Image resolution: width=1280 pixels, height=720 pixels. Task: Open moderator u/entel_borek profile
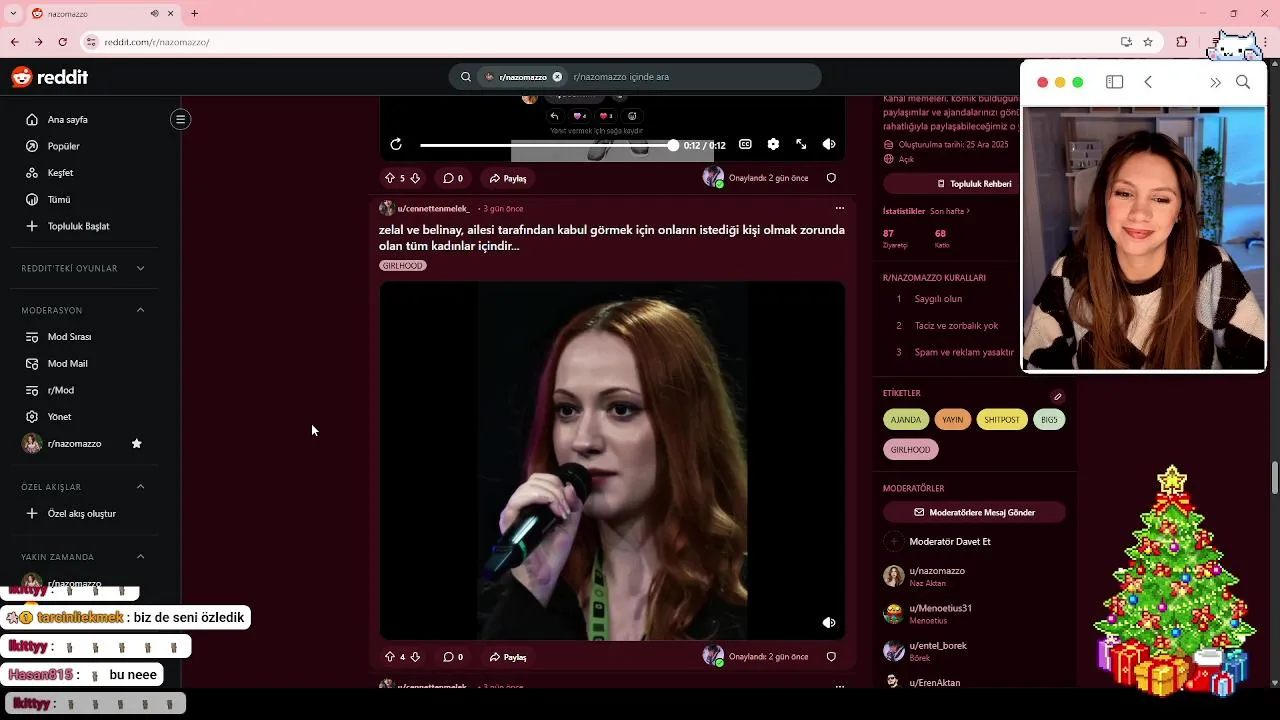tap(938, 646)
